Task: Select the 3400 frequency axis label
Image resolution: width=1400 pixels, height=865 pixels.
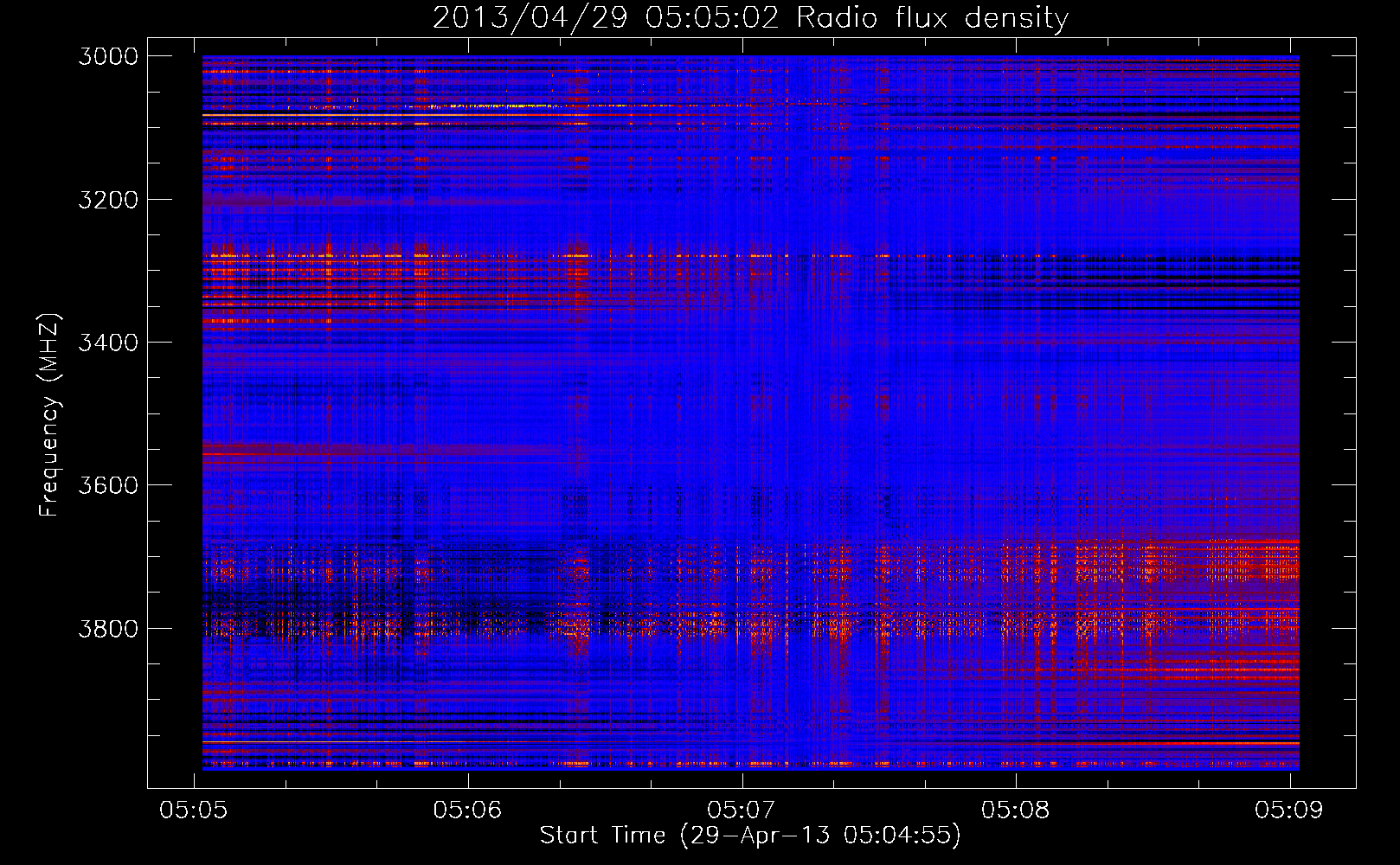Action: tap(108, 343)
